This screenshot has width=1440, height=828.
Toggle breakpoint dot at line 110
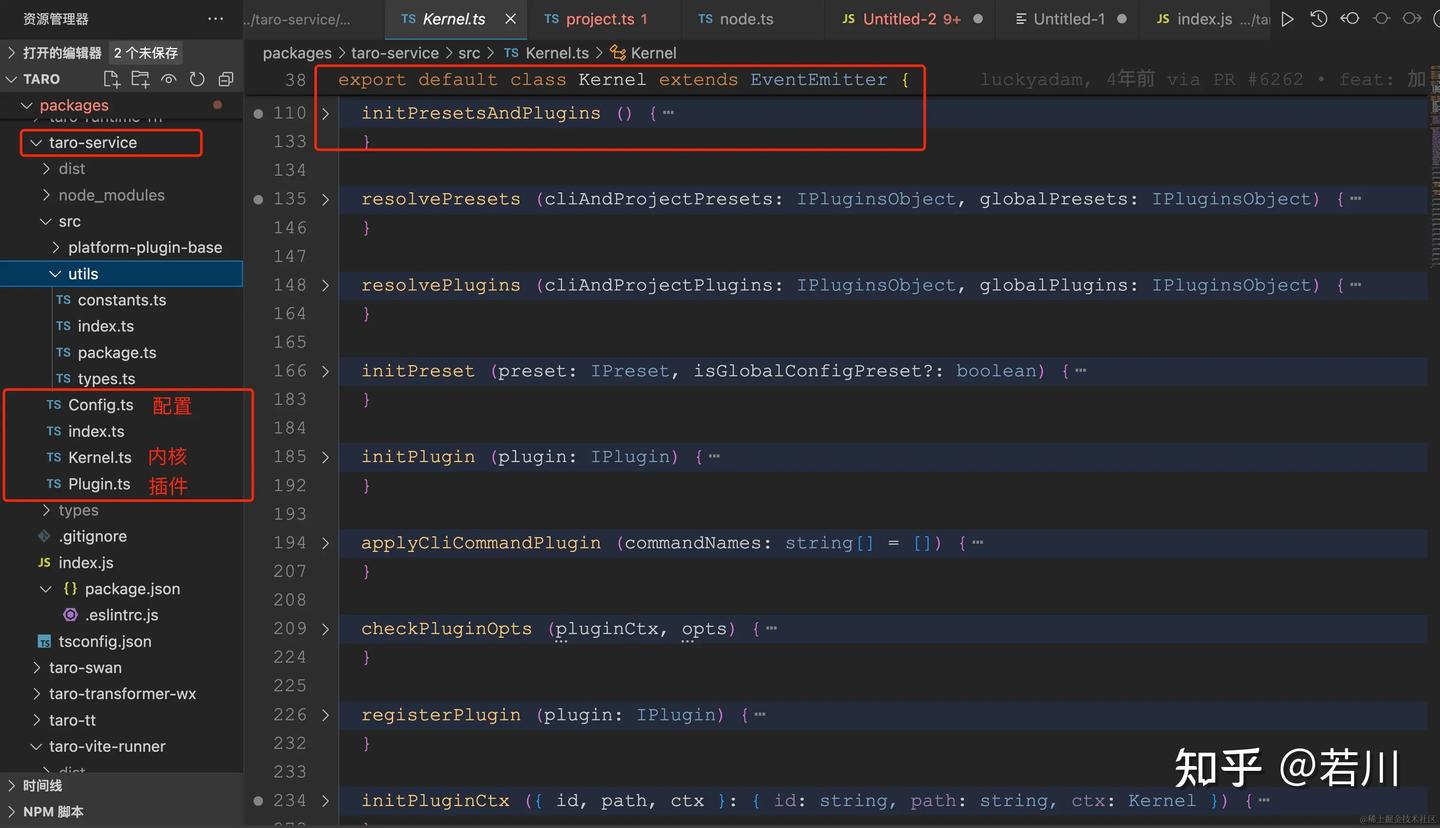click(258, 113)
